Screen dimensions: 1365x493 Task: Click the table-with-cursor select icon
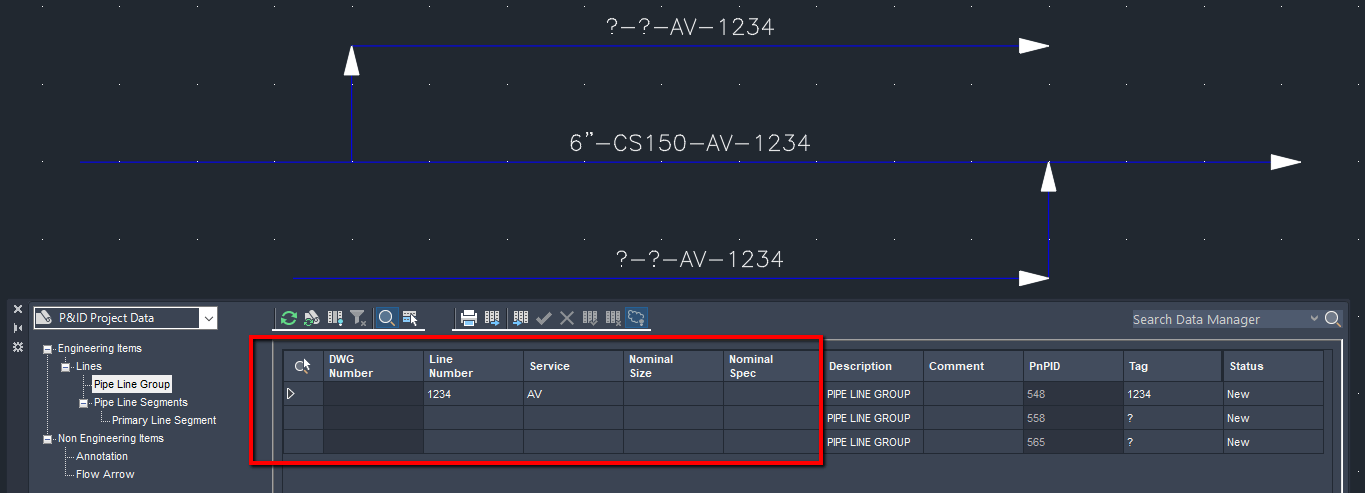(x=410, y=318)
